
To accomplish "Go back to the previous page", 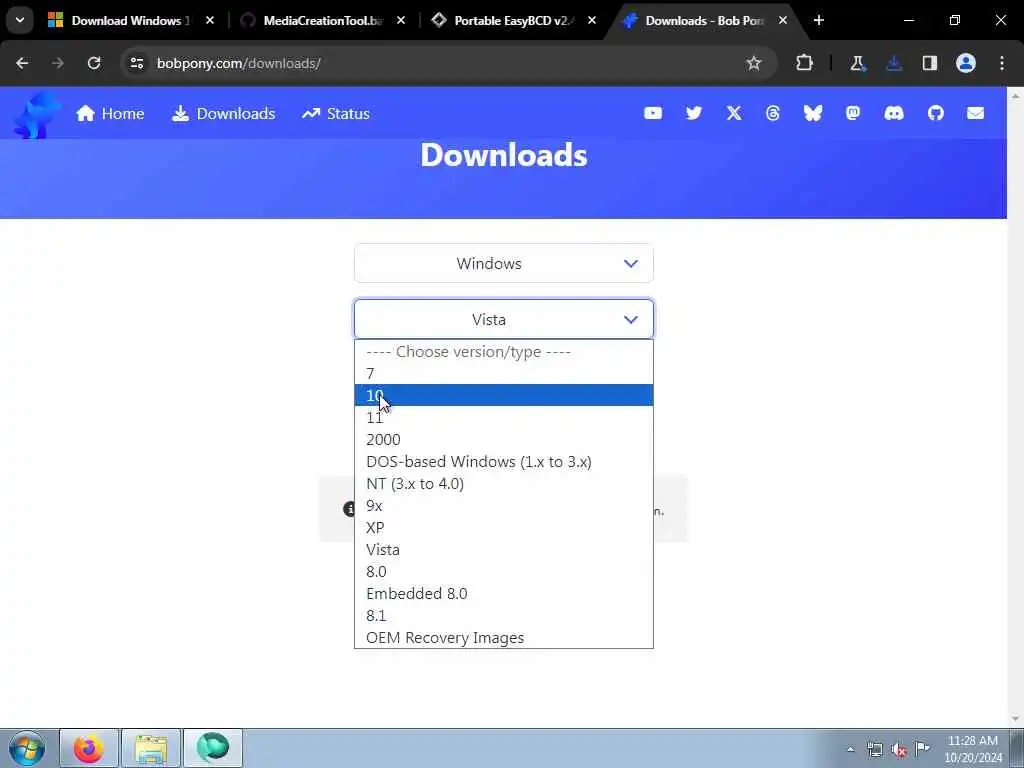I will click(x=22, y=63).
